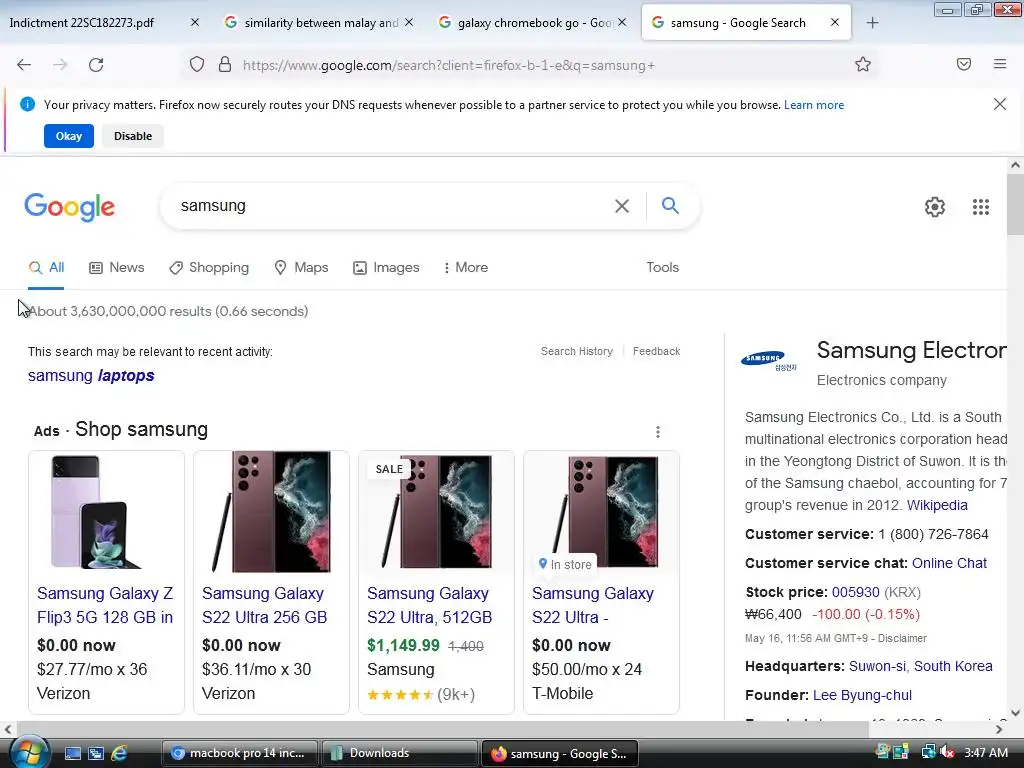Switch to the macbook pro 14 taskbar window
The image size is (1024, 768).
tap(239, 753)
